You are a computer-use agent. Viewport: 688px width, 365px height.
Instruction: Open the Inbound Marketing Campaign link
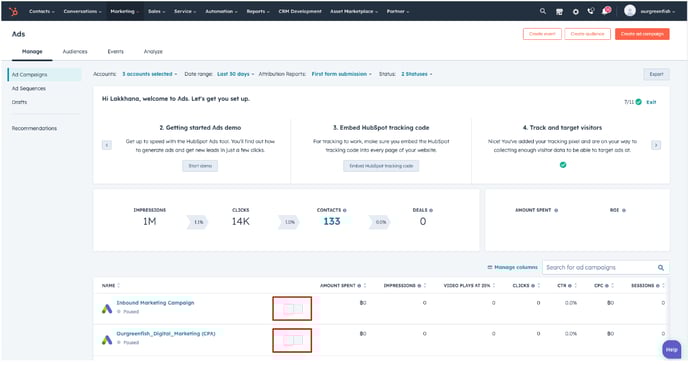pos(155,303)
